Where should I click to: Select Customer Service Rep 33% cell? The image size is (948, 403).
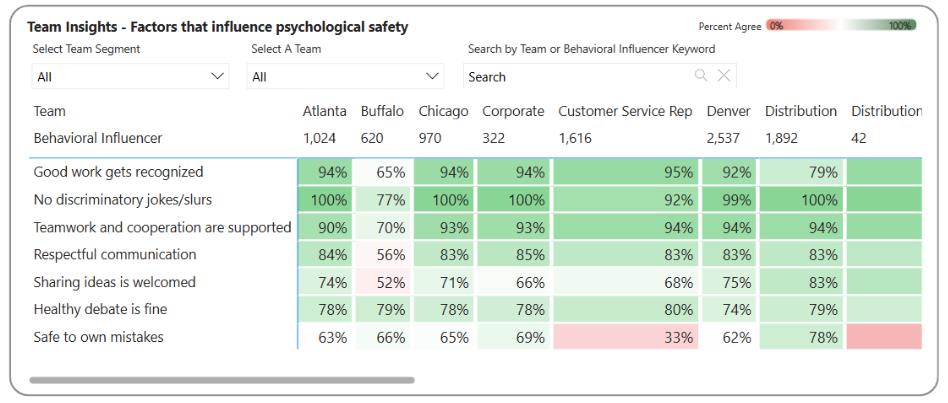coord(625,337)
